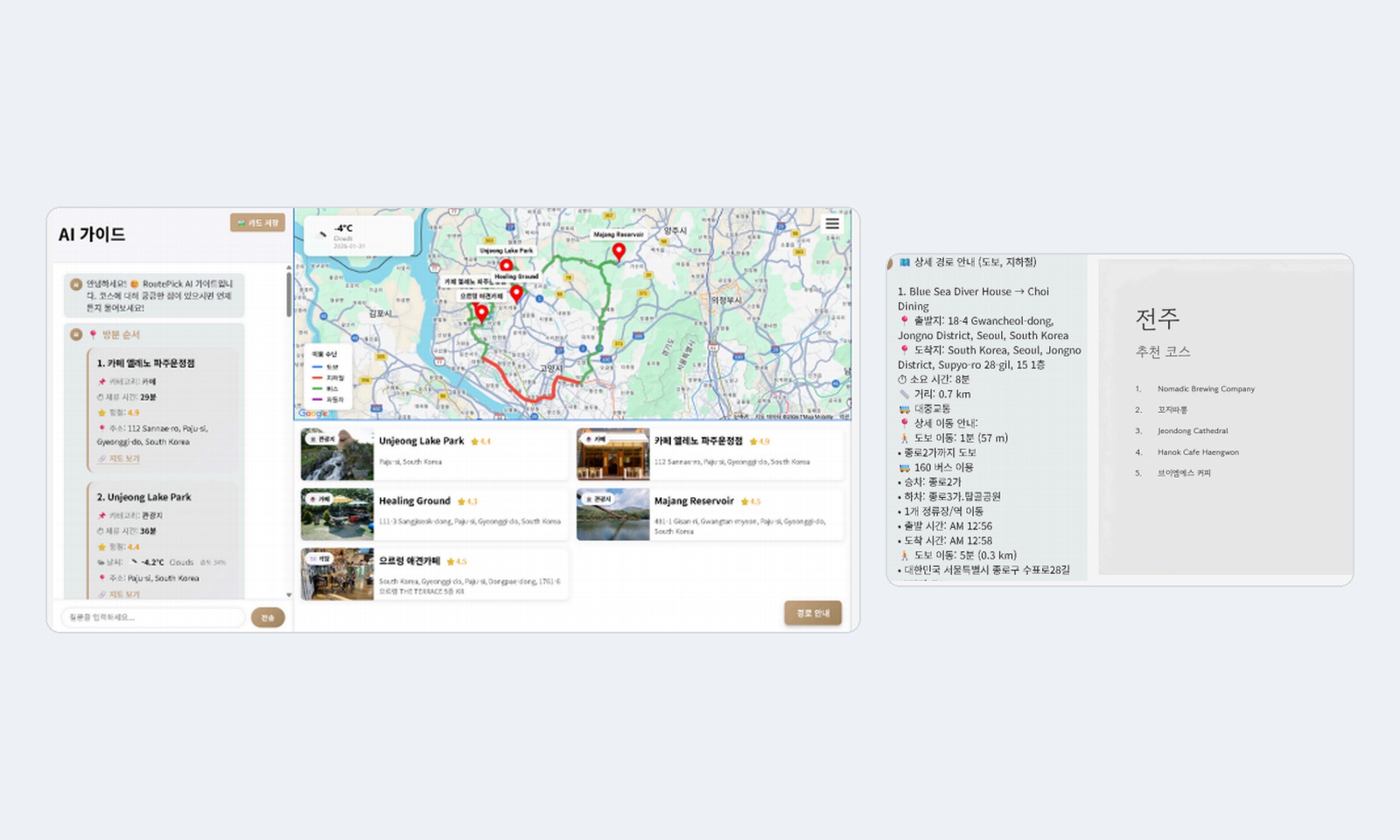Select 브이엠에스 커피 in the 전주 list
This screenshot has width=1400, height=840.
coord(1184,473)
